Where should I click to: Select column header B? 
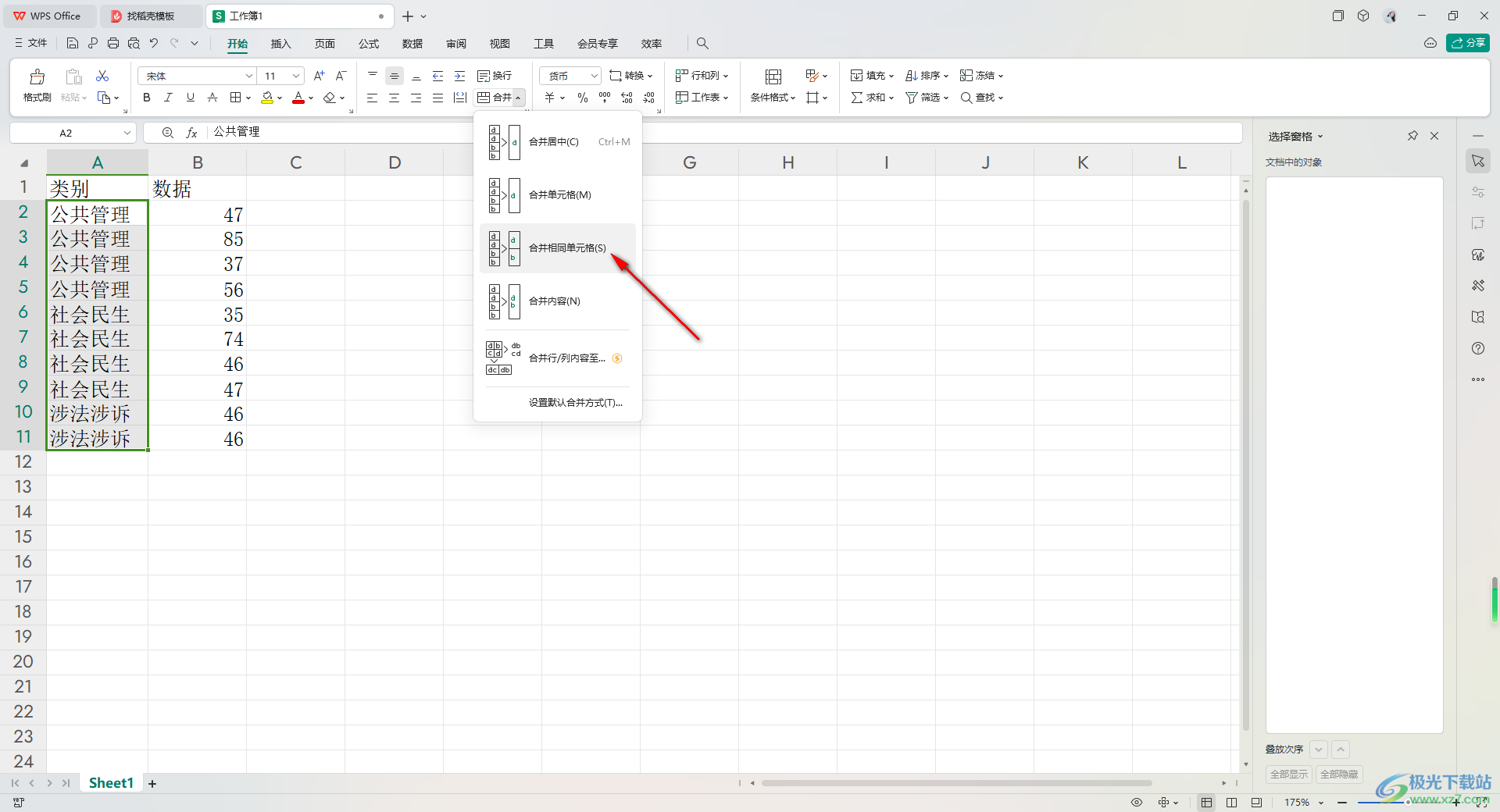click(x=198, y=162)
